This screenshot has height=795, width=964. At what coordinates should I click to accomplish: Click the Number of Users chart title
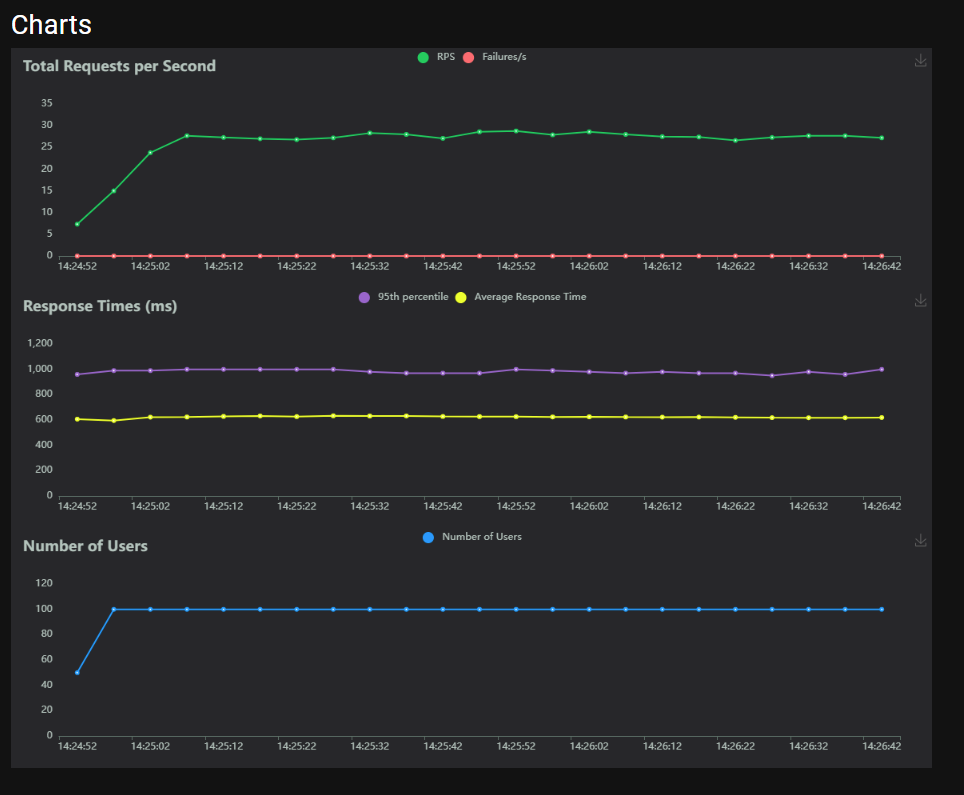coord(85,546)
